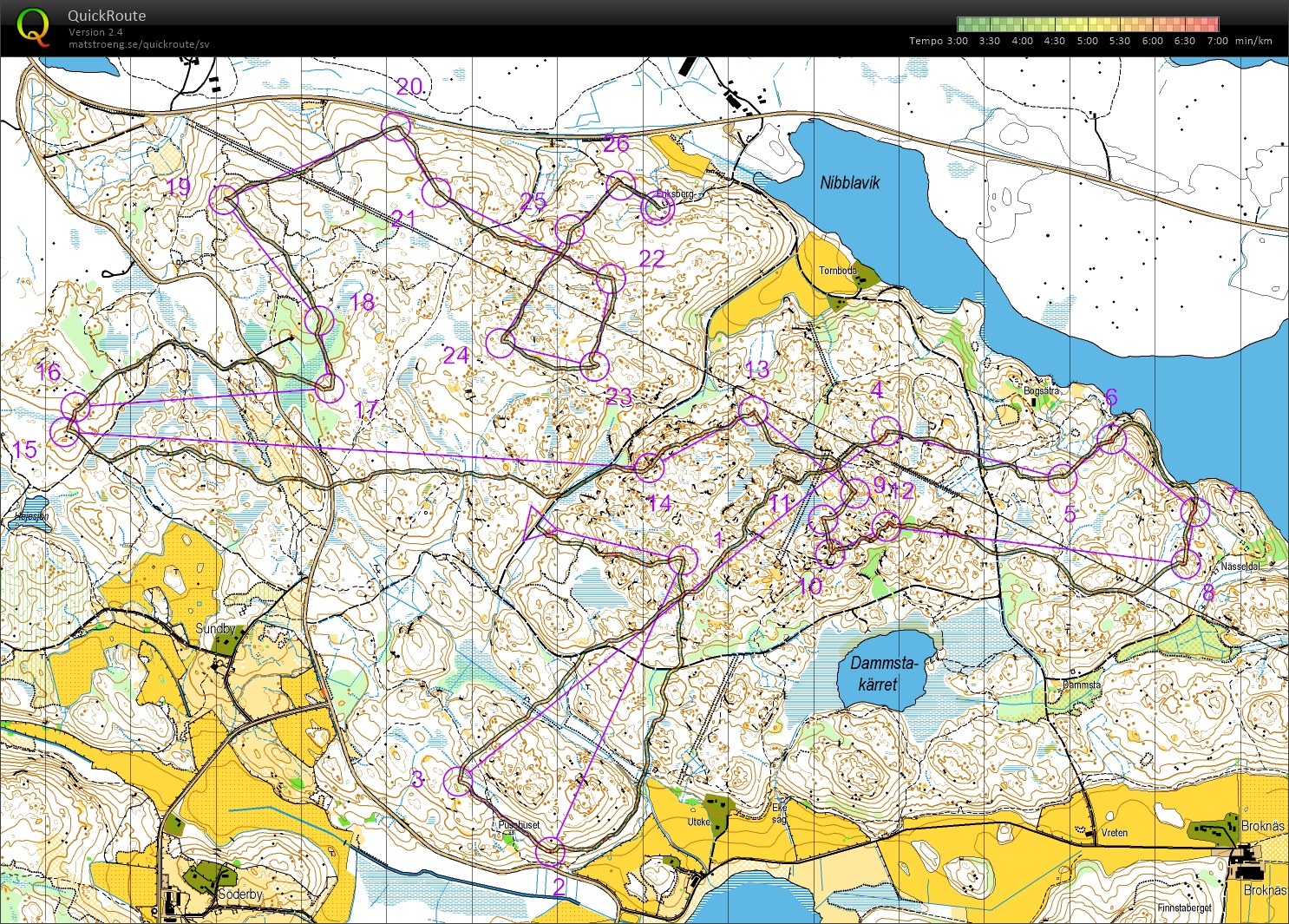Click the finish double circle near Eriksberg

657,208
